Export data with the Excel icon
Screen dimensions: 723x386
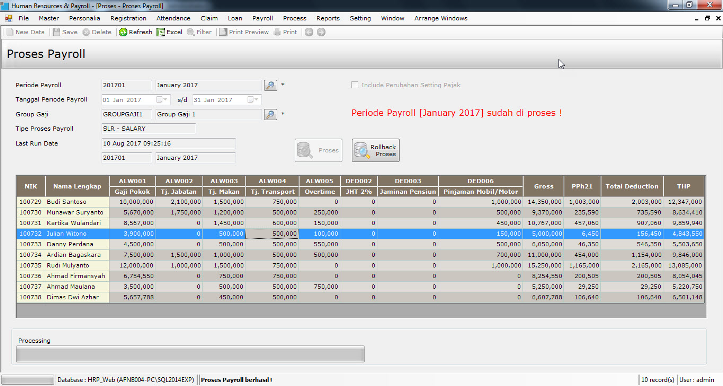point(160,32)
